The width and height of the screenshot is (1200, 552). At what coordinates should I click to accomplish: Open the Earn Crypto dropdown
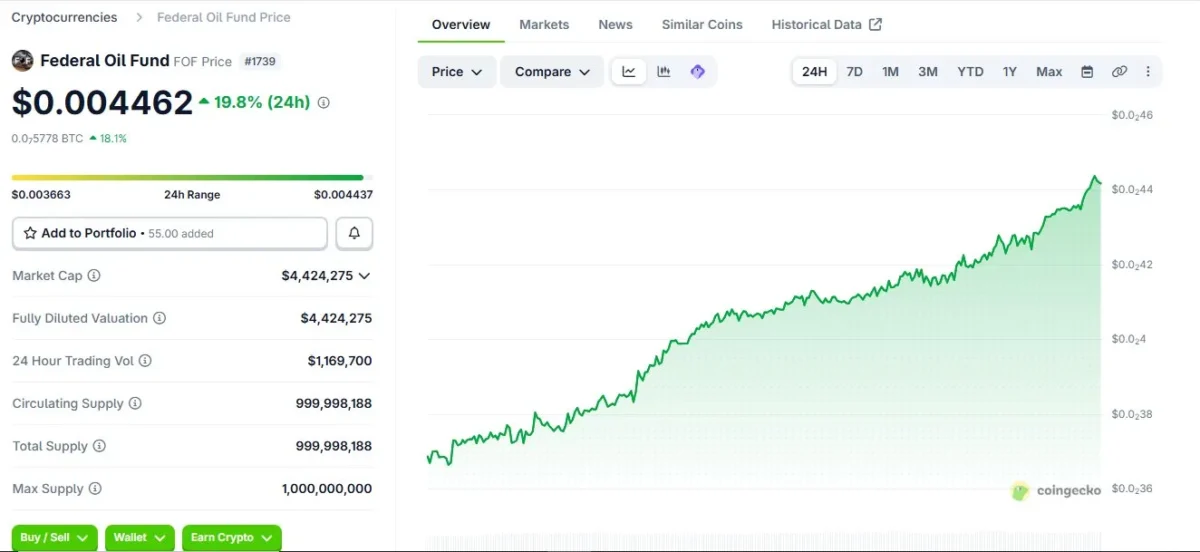click(x=232, y=538)
